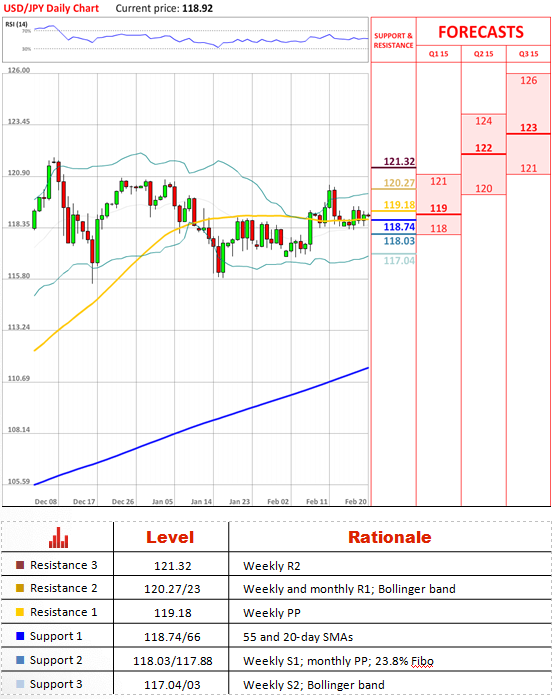Viewport: 556px width, 699px height.
Task: Click the 126 forecast value in Q3
Action: click(x=528, y=81)
